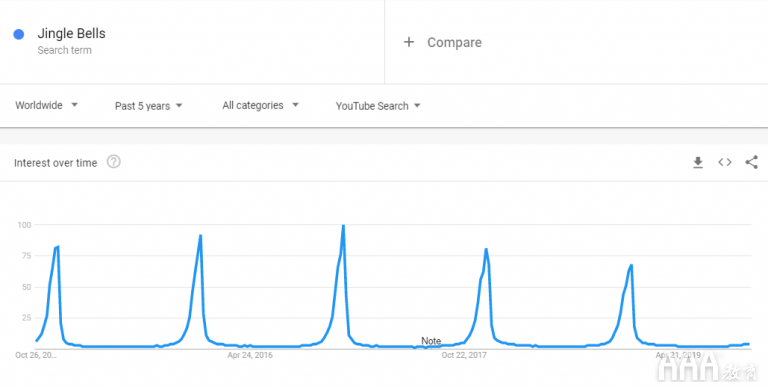Click the Apr 24, 2016 axis label
Image resolution: width=768 pixels, height=387 pixels.
(x=250, y=355)
